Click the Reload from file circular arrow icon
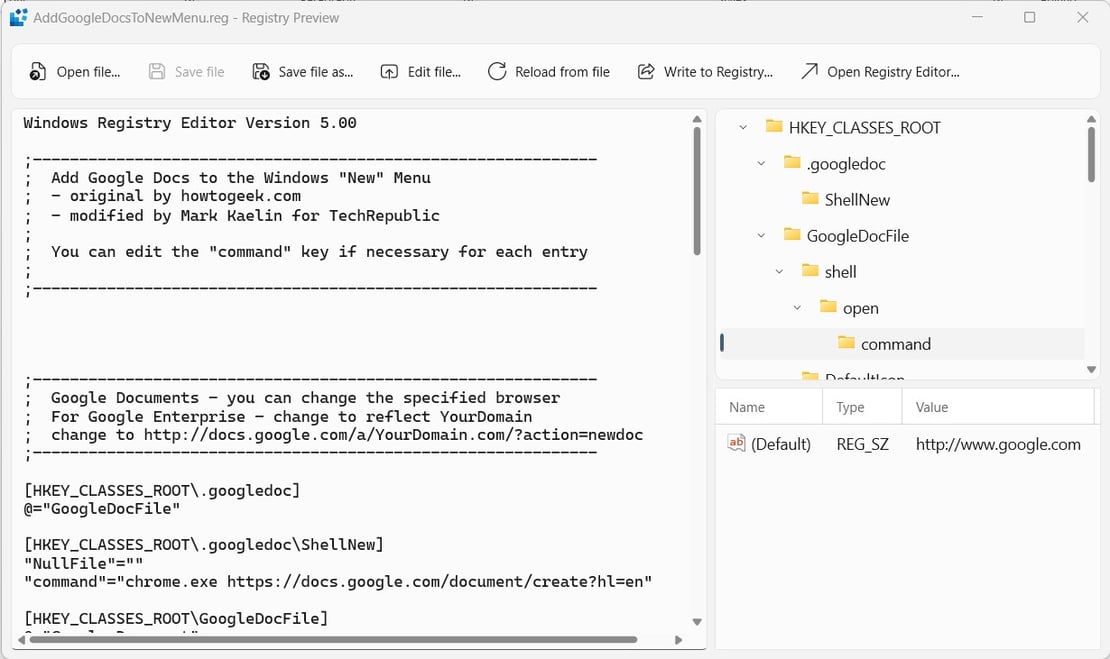 tap(497, 71)
